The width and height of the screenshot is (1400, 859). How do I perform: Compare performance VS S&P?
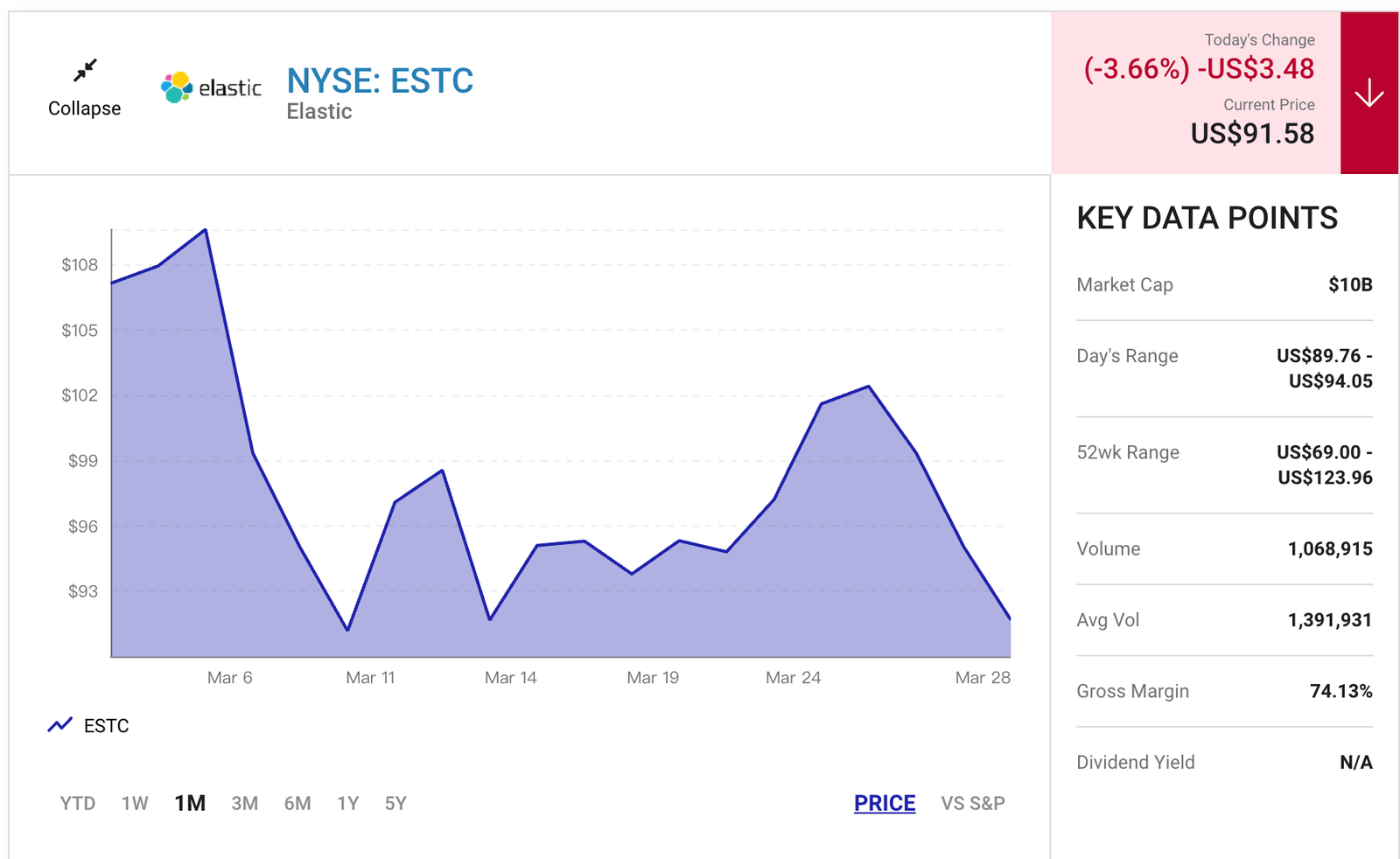pos(973,803)
